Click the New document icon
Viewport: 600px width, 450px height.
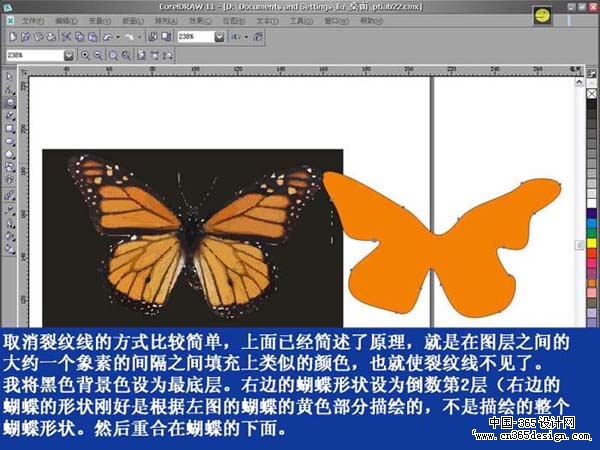coord(13,37)
